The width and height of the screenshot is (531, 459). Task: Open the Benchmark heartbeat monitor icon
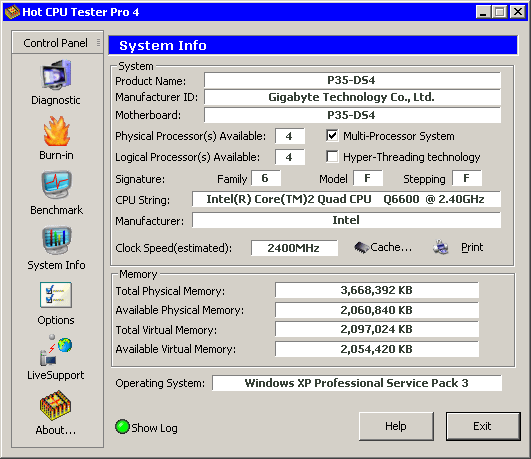56,185
